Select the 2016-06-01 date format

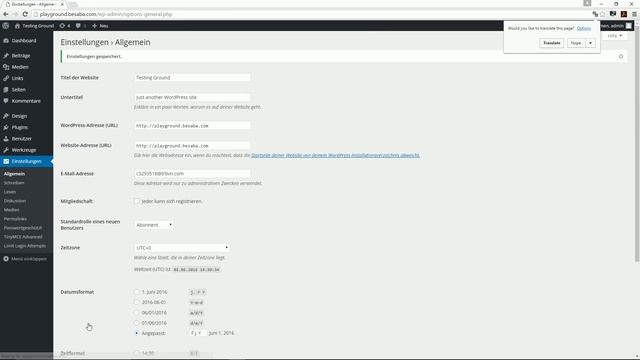pos(137,302)
